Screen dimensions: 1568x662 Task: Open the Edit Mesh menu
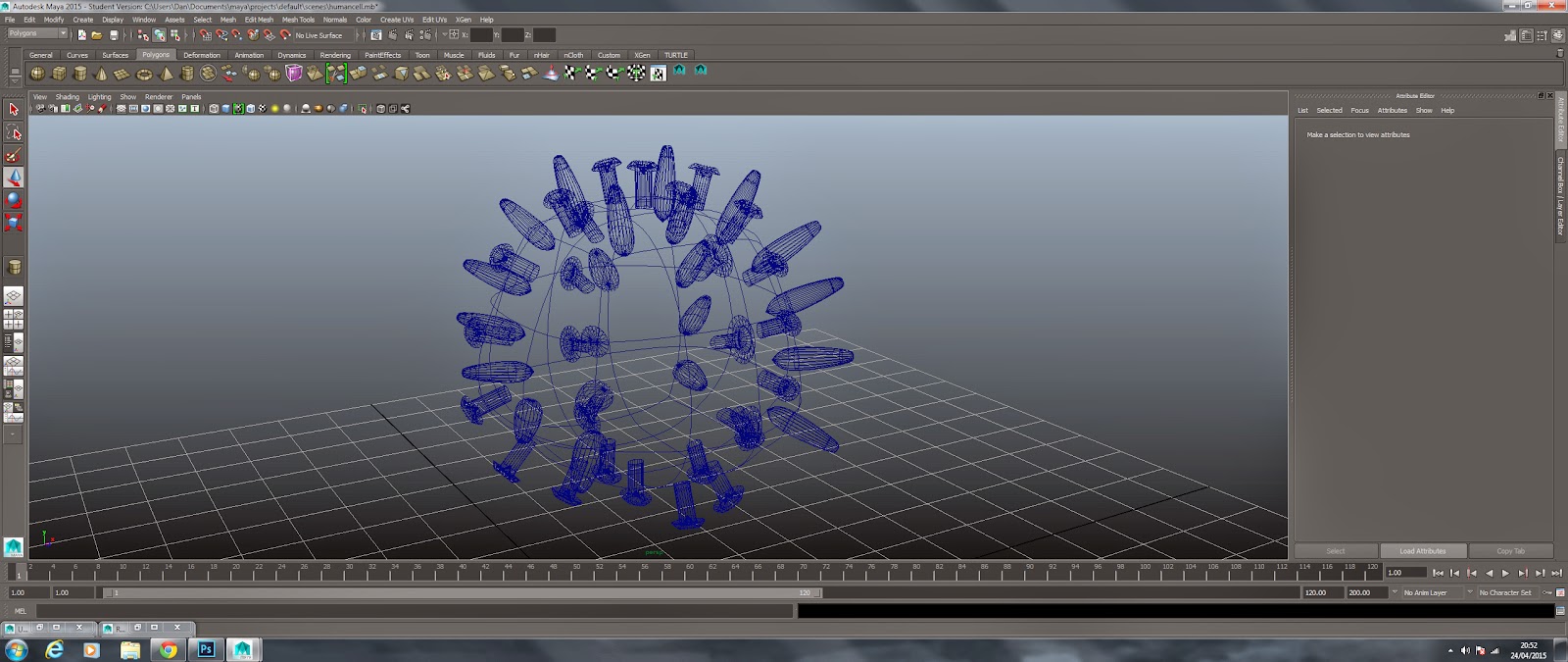(x=259, y=20)
